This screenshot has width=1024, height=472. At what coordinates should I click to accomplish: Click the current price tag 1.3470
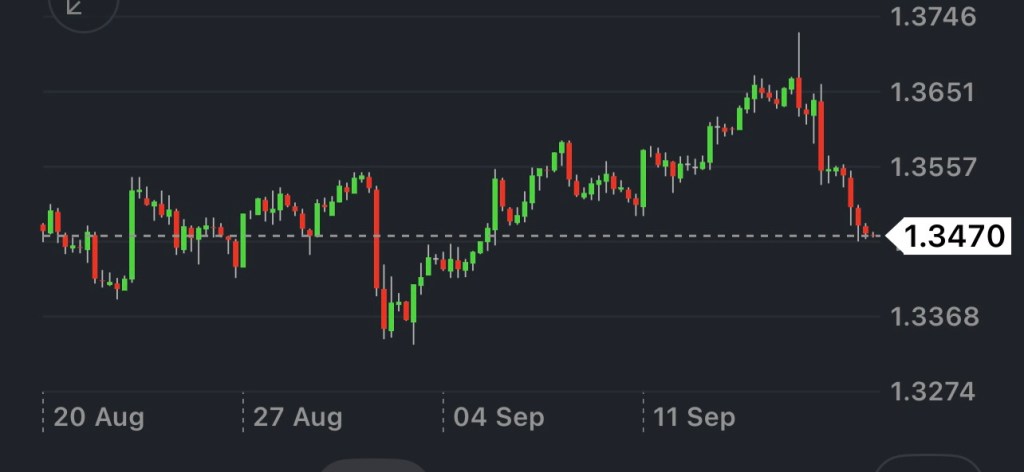pos(954,236)
